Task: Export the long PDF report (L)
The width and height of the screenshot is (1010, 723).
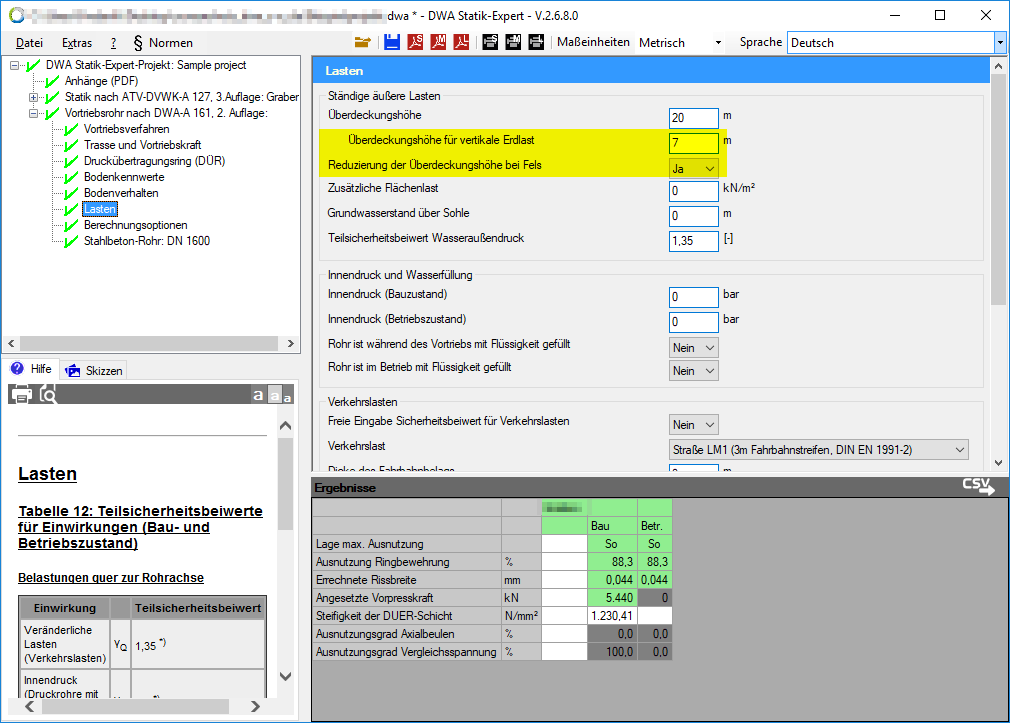Action: [461, 42]
